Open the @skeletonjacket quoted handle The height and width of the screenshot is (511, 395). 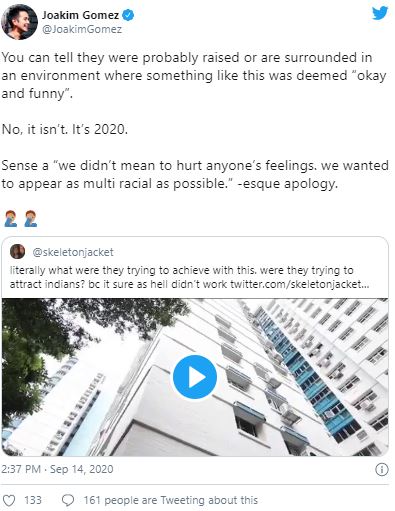(73, 252)
